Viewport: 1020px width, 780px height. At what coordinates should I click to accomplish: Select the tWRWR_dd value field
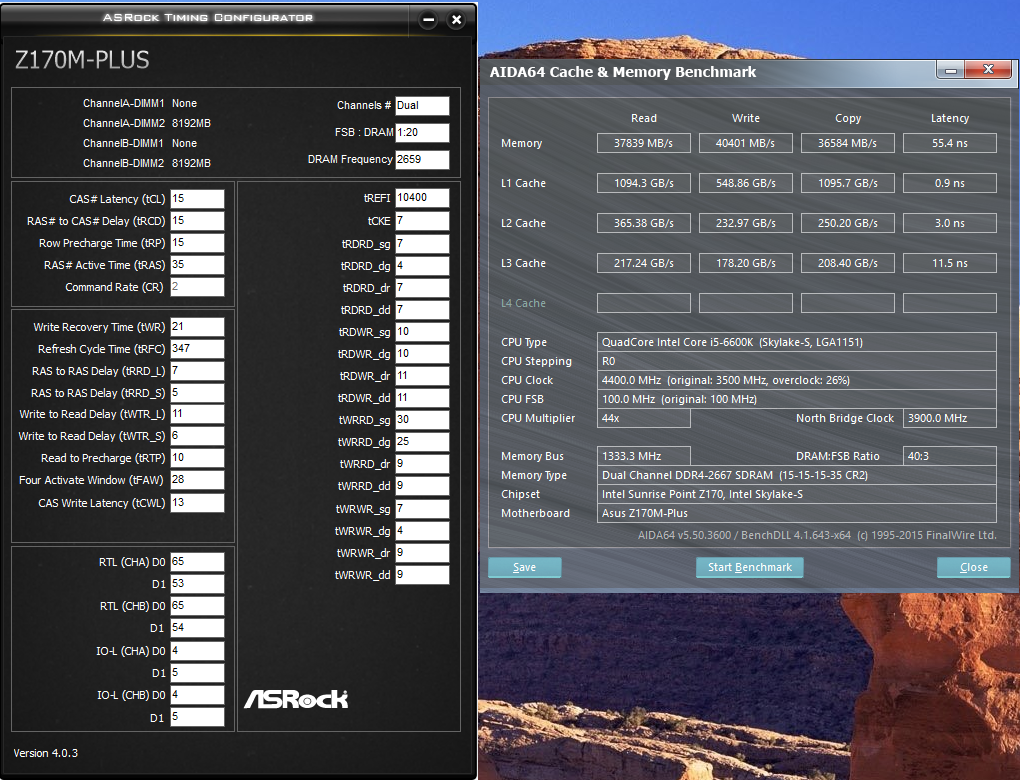point(422,575)
